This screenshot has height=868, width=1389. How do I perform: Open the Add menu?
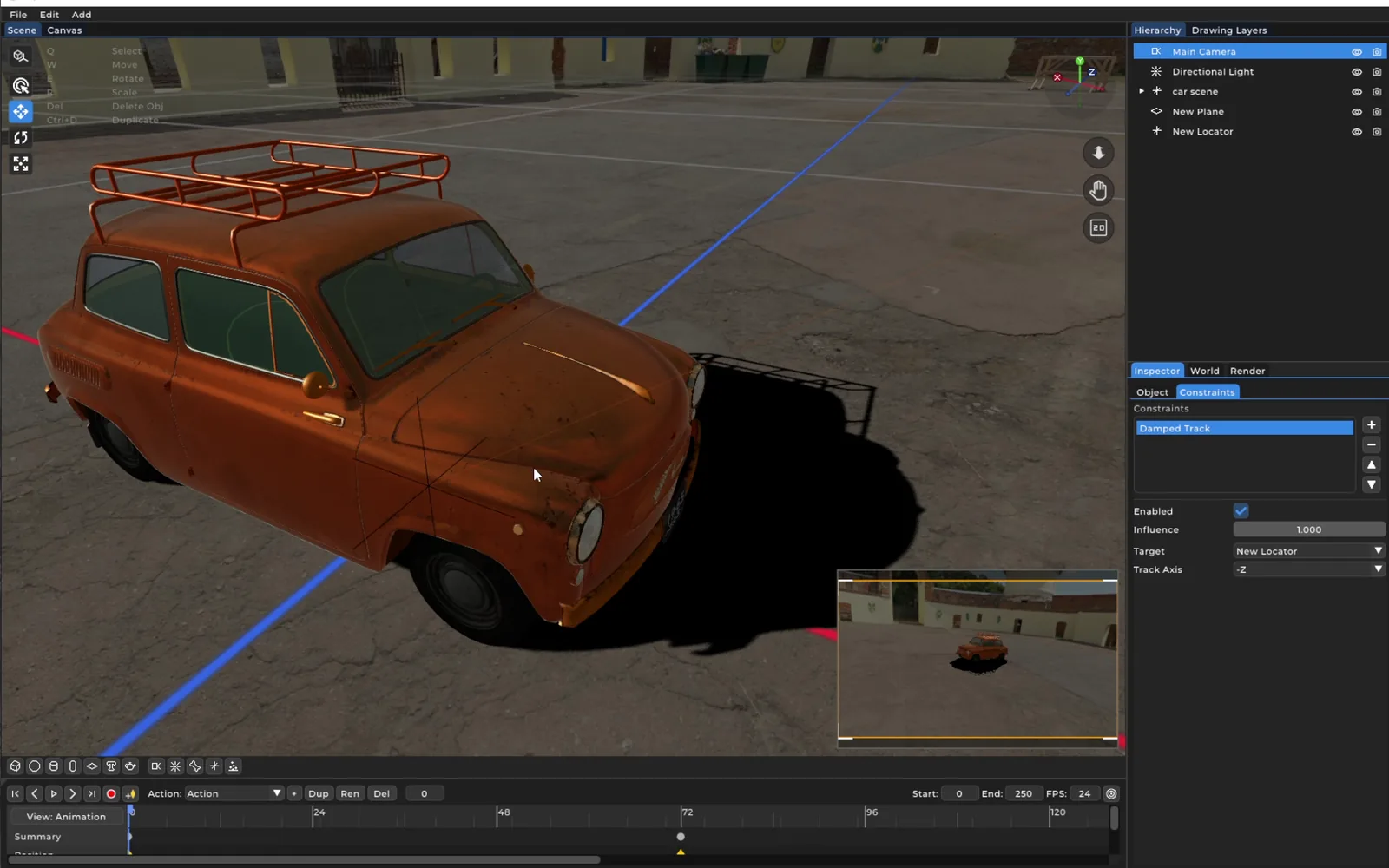coord(82,15)
